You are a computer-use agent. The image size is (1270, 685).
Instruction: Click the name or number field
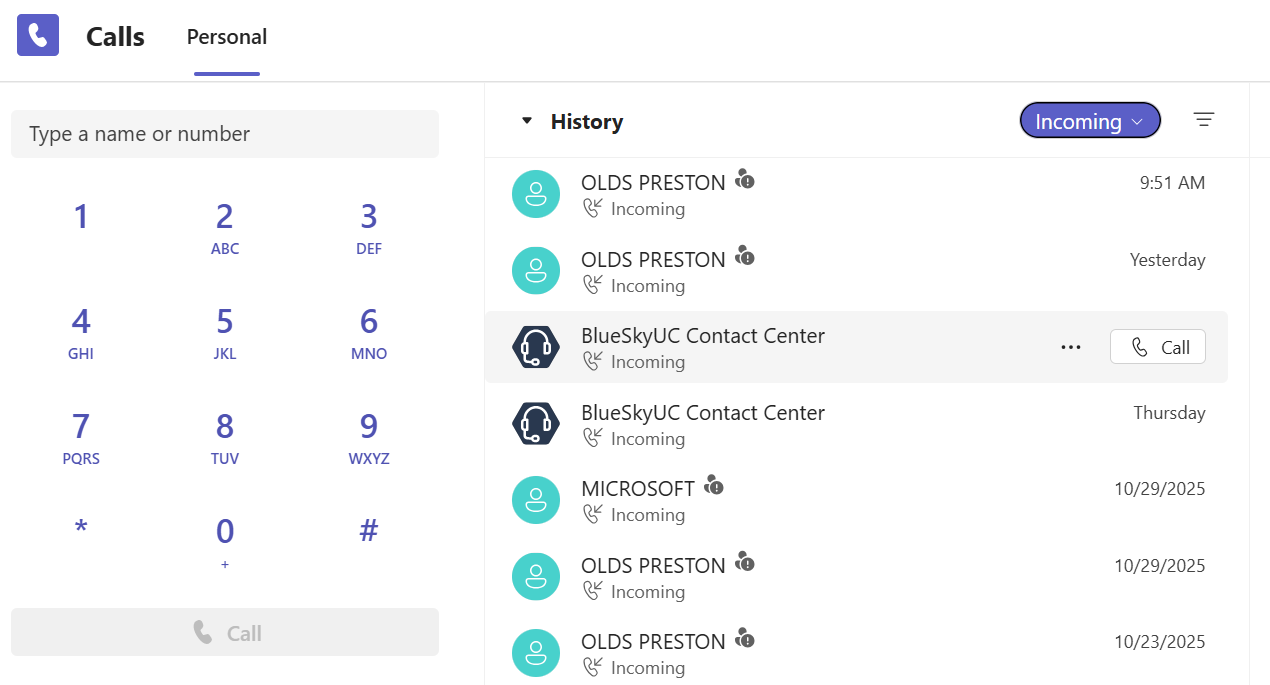click(x=225, y=134)
